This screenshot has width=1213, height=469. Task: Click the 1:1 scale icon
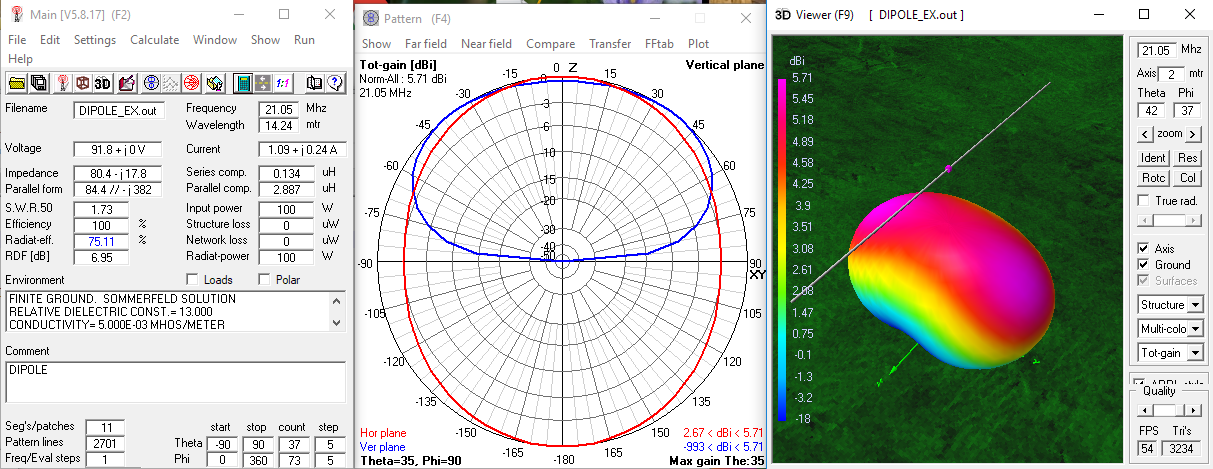pyautogui.click(x=283, y=83)
